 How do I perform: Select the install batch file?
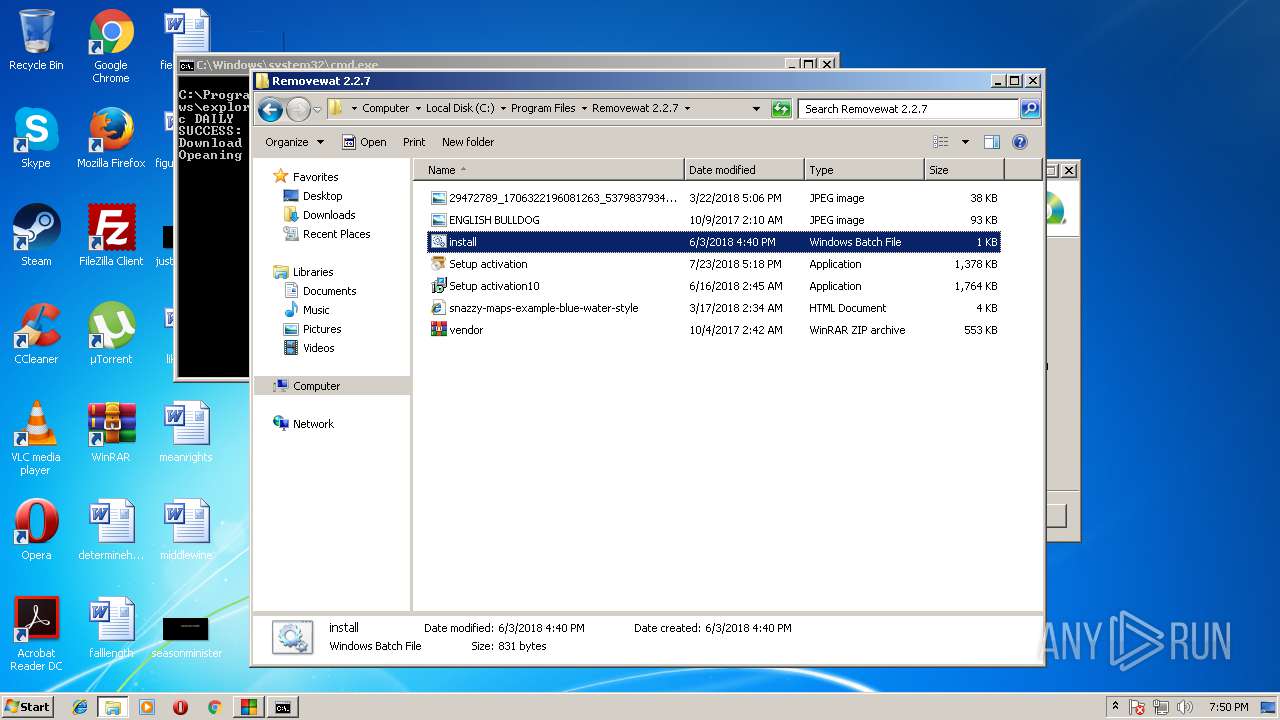(x=714, y=242)
